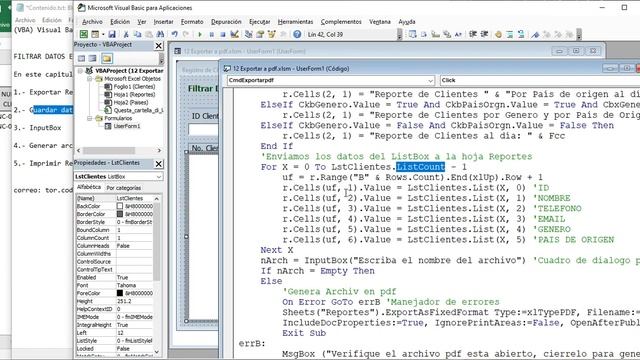This screenshot has width=640, height=360.
Task: Open the Depuración menu
Action: pyautogui.click(x=226, y=22)
